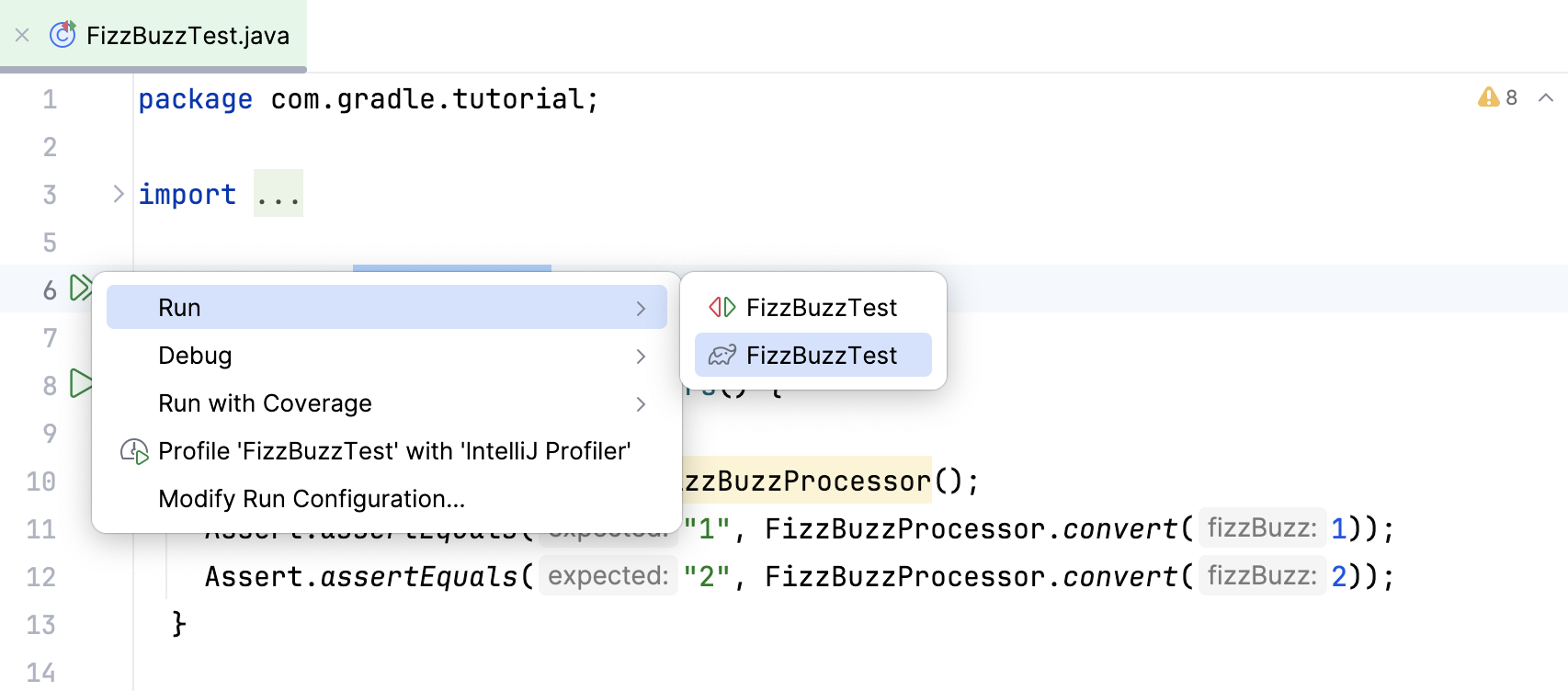Click the profiler icon beside the Profile entry

coord(133,451)
